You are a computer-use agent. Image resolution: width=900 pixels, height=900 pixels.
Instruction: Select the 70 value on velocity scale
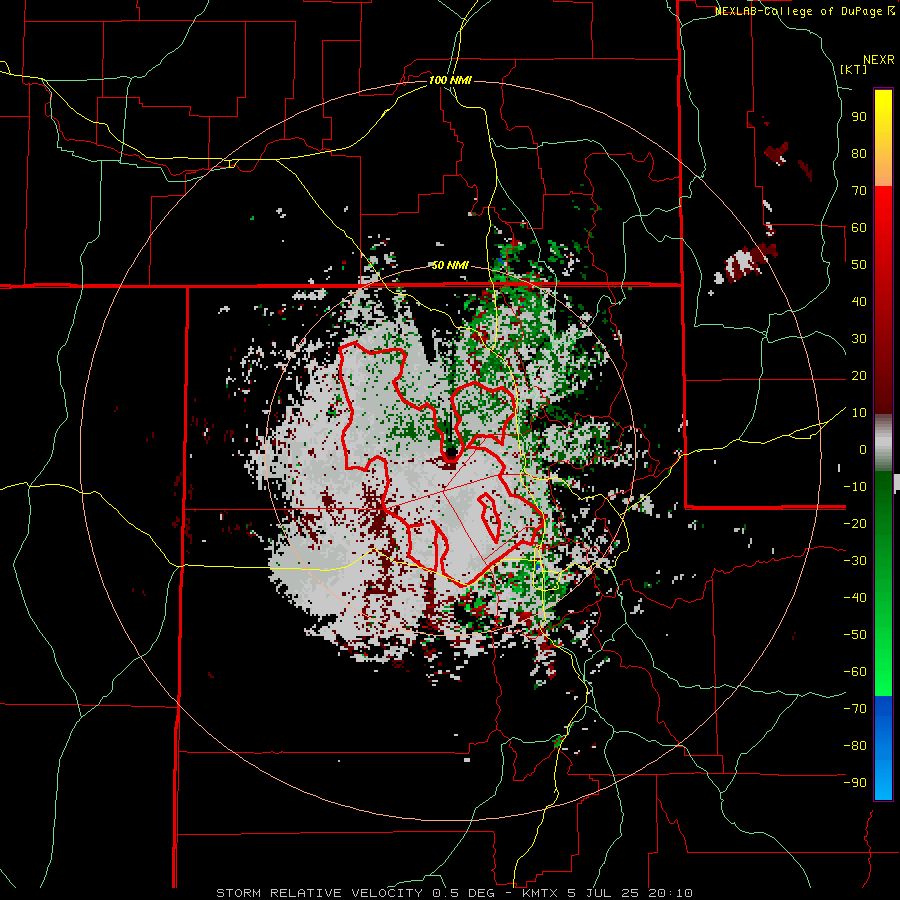click(859, 191)
